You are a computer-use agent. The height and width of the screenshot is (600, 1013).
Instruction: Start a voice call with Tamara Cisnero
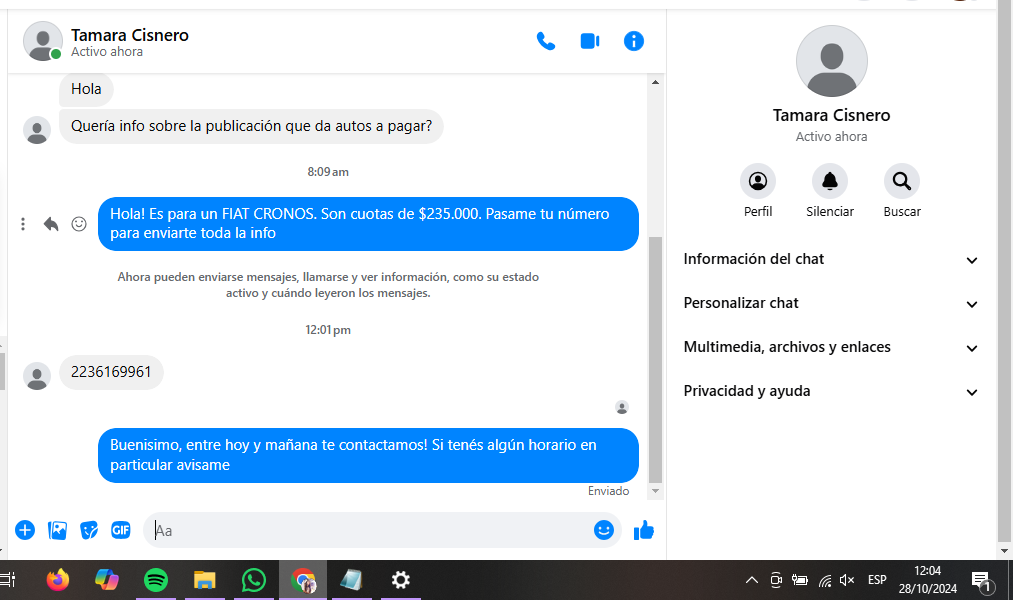(x=545, y=41)
